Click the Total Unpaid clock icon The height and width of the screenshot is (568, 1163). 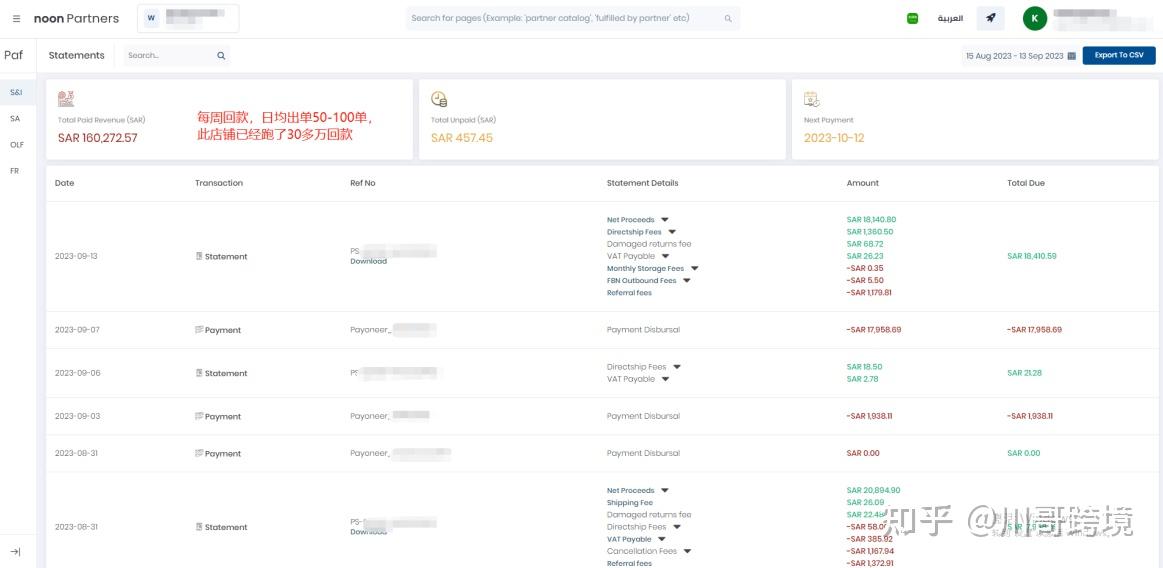coord(439,99)
